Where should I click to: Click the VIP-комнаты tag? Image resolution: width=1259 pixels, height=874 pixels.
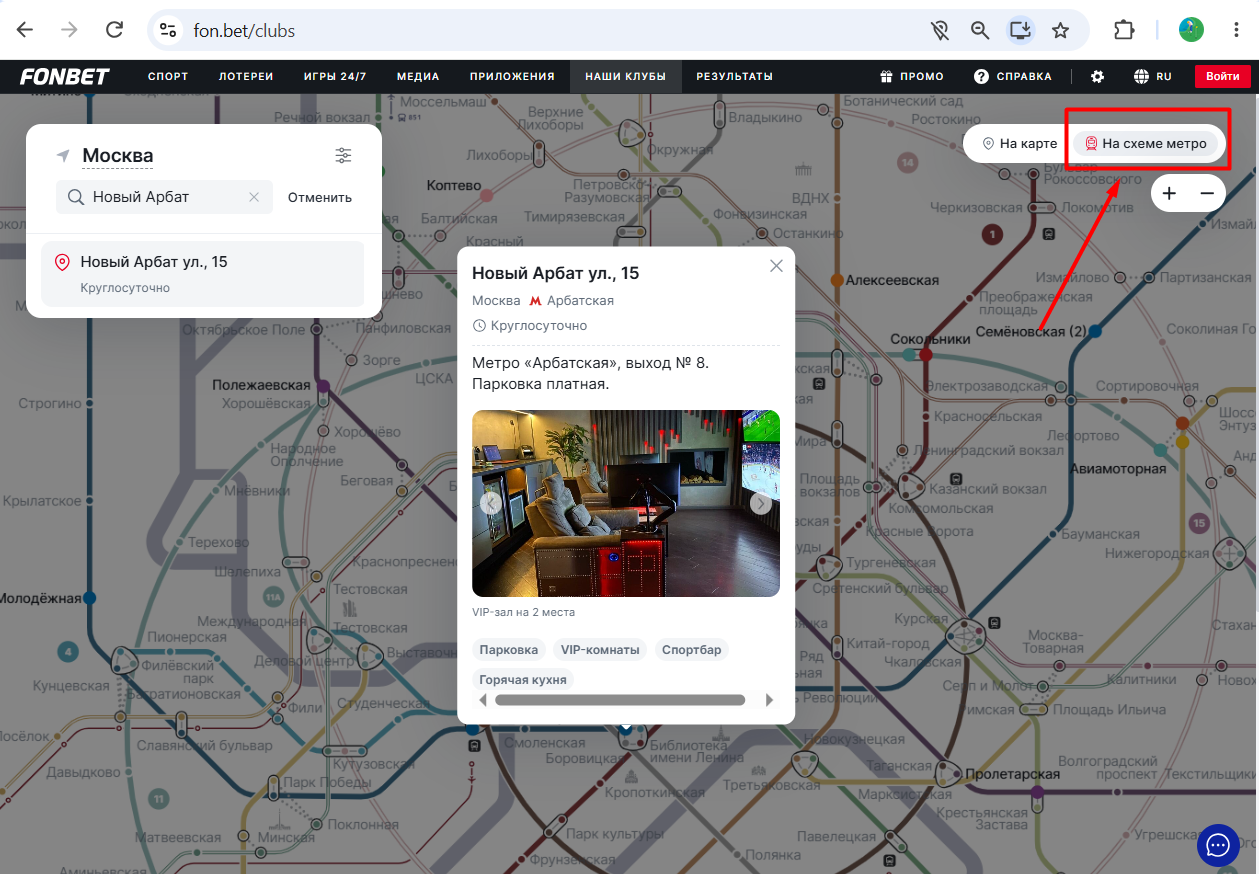coord(600,650)
